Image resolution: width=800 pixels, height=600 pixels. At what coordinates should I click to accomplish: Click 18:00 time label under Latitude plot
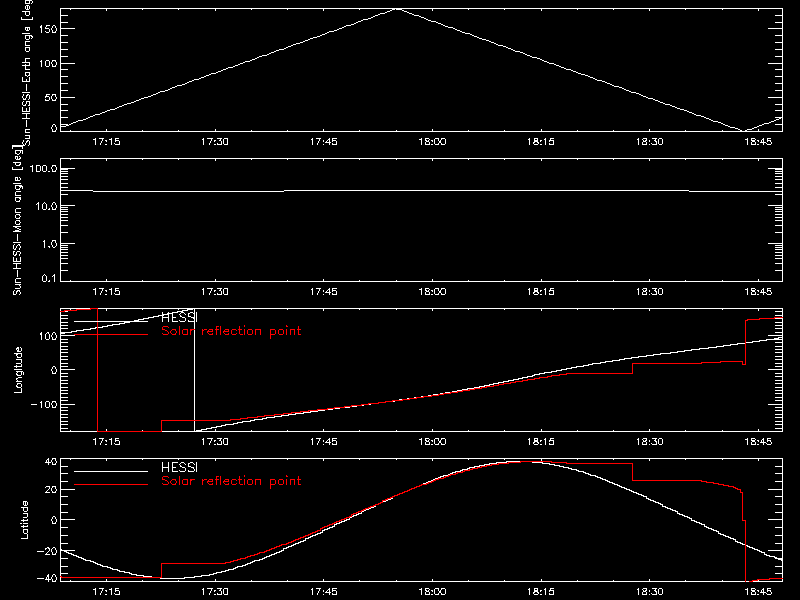432,592
